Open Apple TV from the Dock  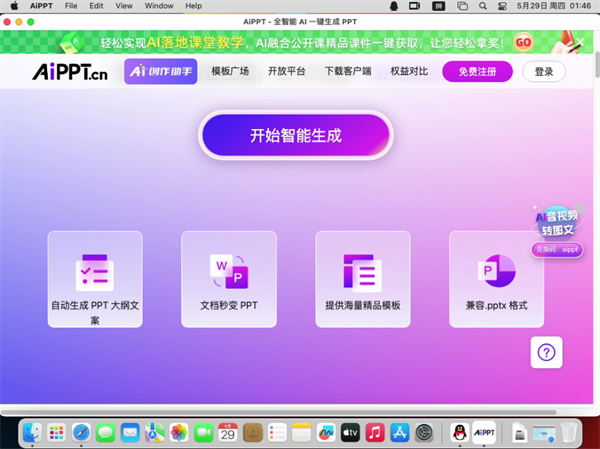click(x=351, y=433)
